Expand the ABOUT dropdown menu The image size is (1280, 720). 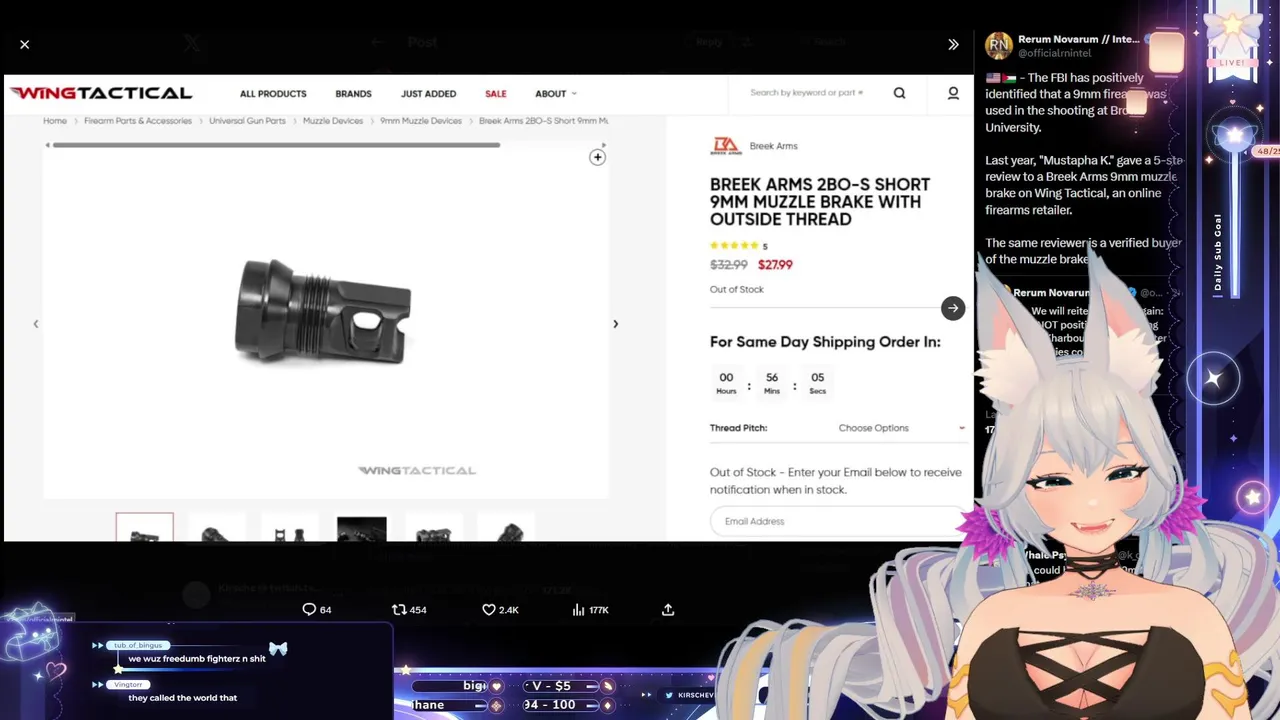point(555,93)
